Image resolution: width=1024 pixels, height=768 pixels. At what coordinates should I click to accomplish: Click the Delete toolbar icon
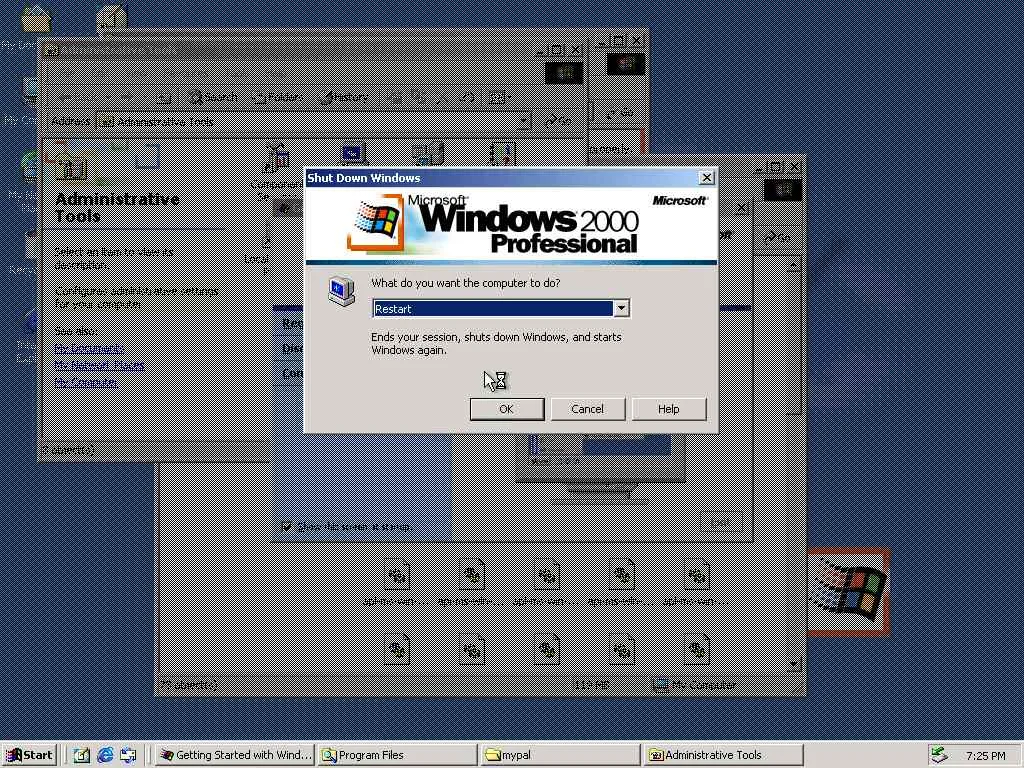(442, 97)
